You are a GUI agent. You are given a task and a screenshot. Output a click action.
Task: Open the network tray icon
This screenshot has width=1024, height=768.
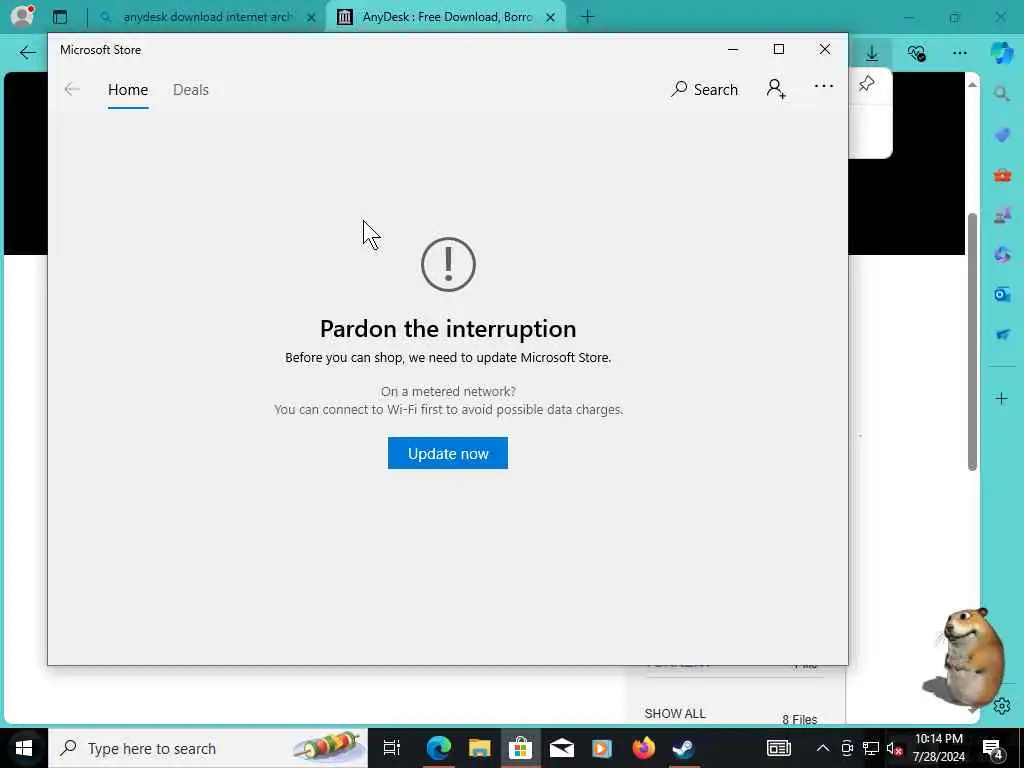click(x=871, y=748)
